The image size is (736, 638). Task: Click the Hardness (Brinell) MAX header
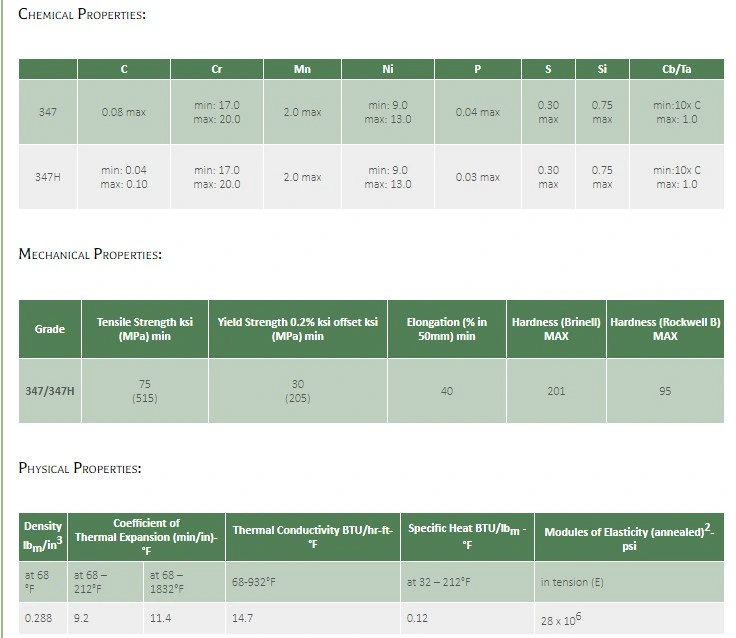point(556,329)
